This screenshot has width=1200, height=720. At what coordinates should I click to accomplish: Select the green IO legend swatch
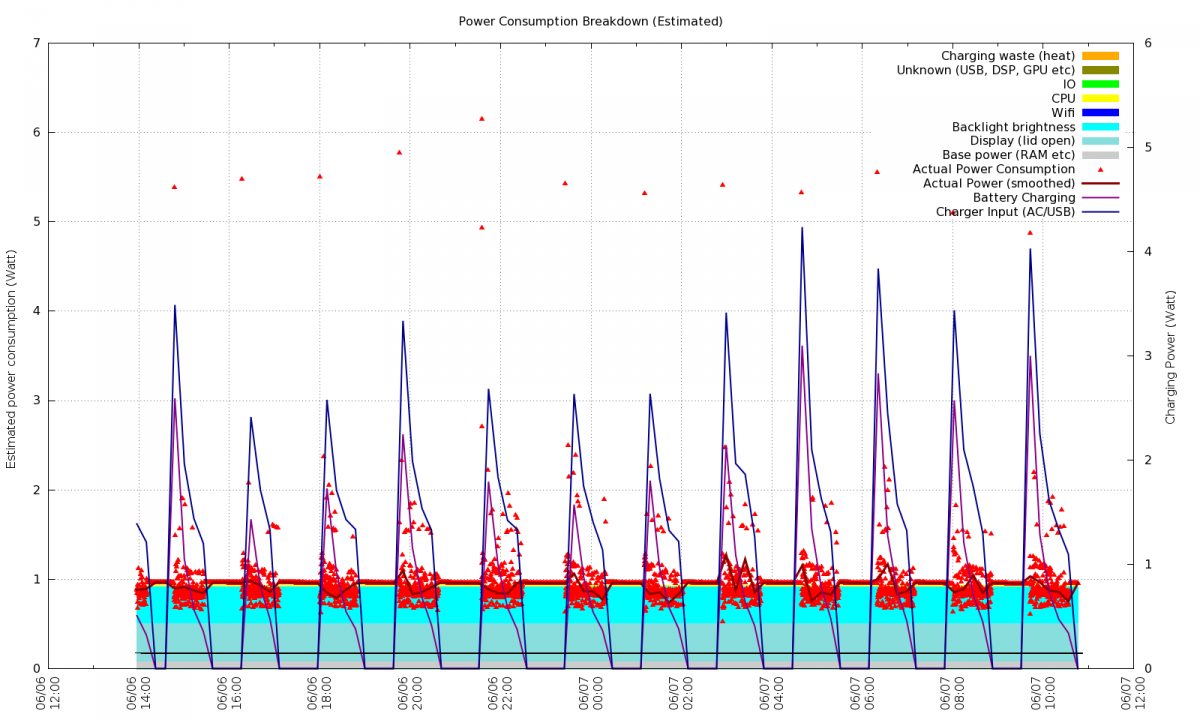(1099, 84)
